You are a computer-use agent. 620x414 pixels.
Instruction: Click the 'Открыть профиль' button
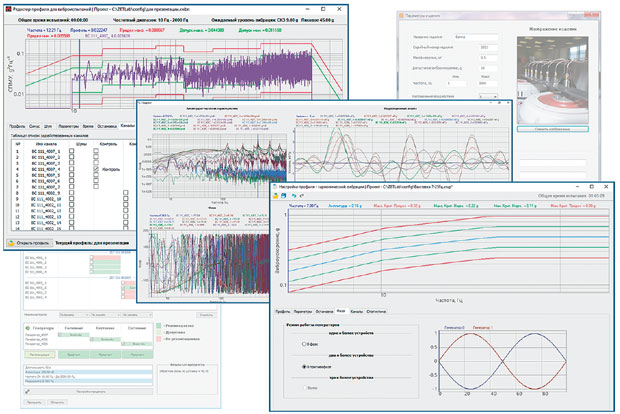point(28,243)
